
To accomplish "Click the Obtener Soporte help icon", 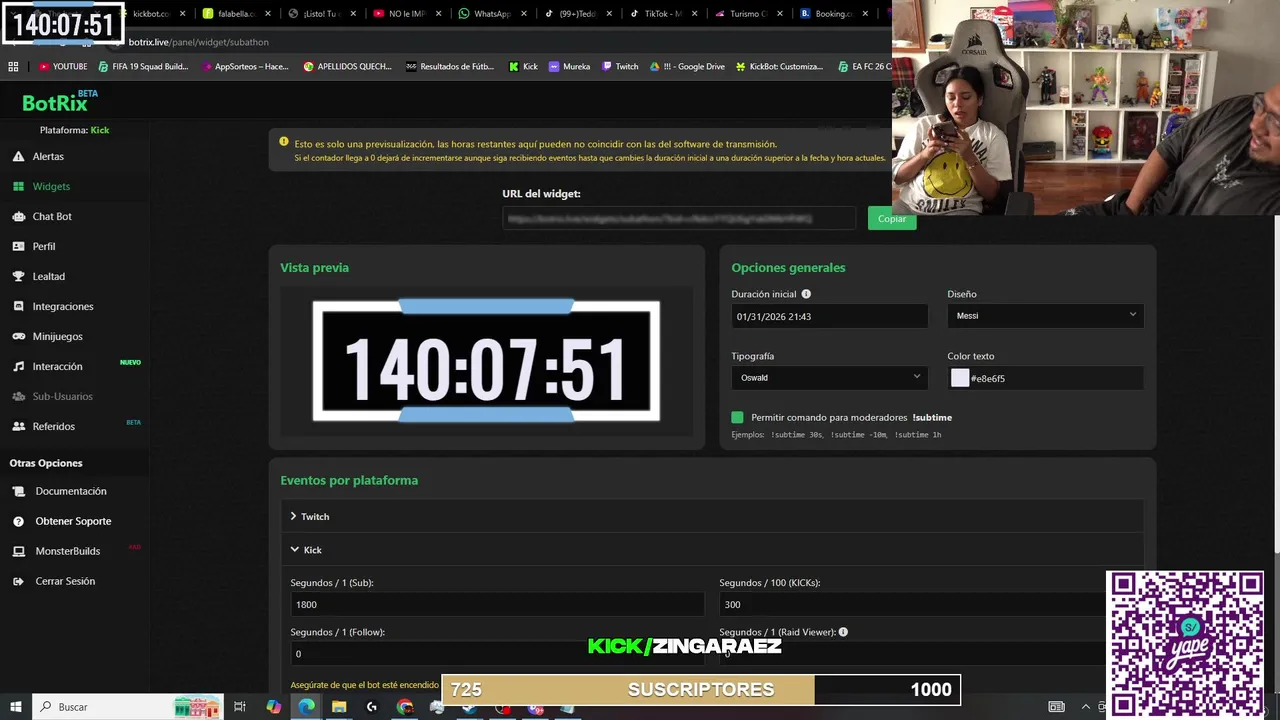I will 19,521.
